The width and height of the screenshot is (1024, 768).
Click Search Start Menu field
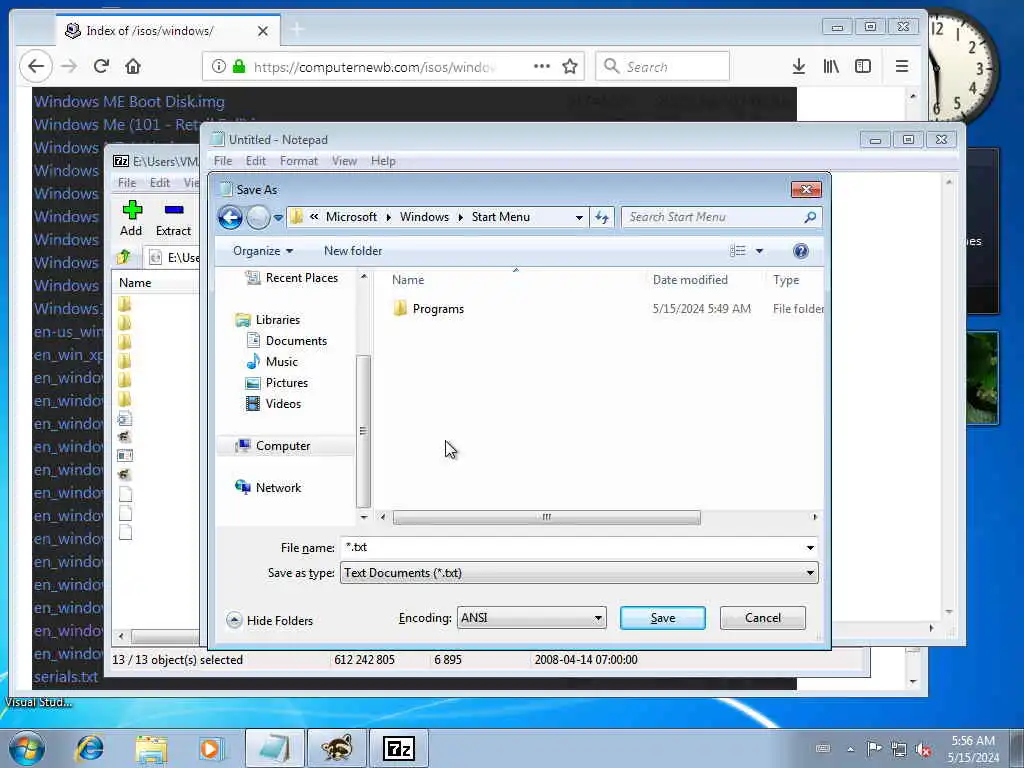coord(714,217)
